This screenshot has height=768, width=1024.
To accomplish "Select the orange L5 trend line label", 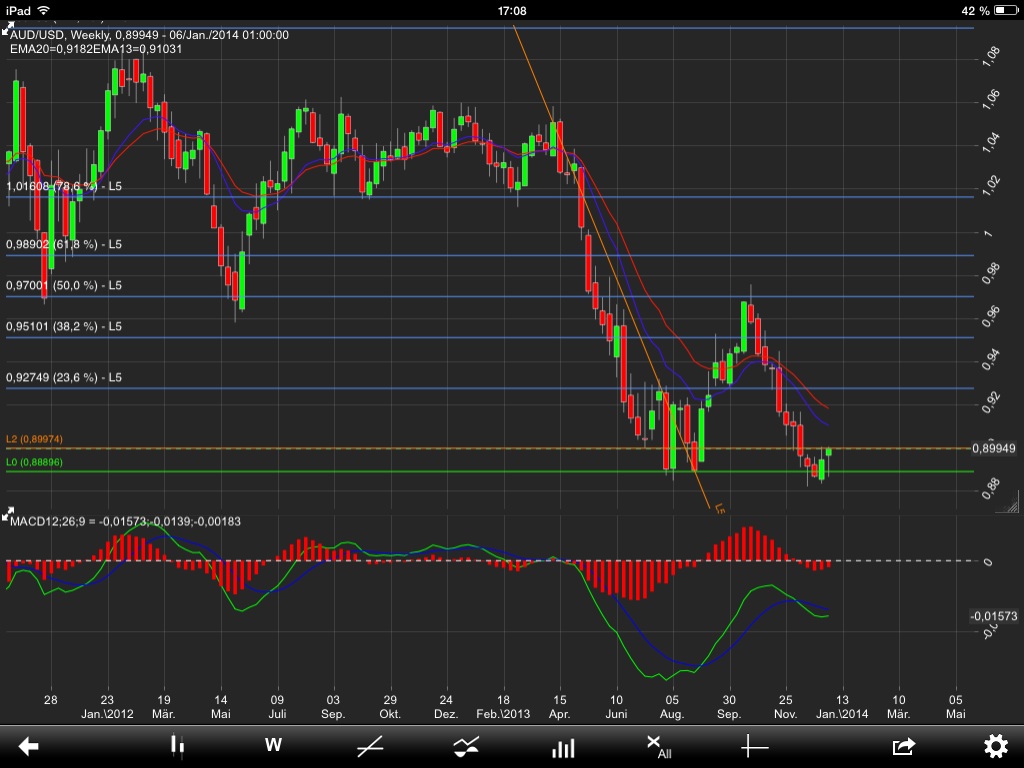I will click(720, 508).
